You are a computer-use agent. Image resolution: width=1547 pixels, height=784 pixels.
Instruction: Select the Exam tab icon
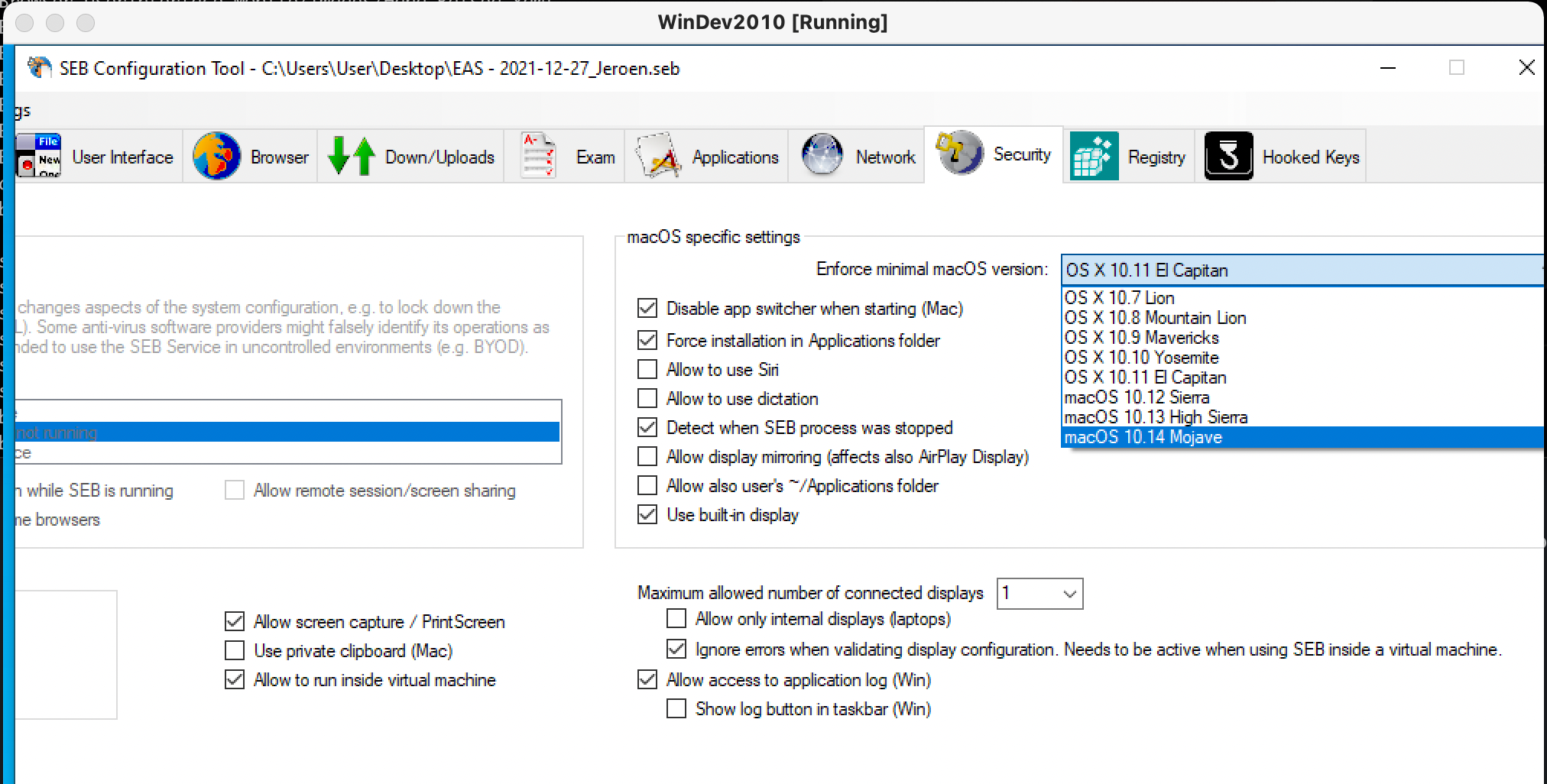point(537,155)
